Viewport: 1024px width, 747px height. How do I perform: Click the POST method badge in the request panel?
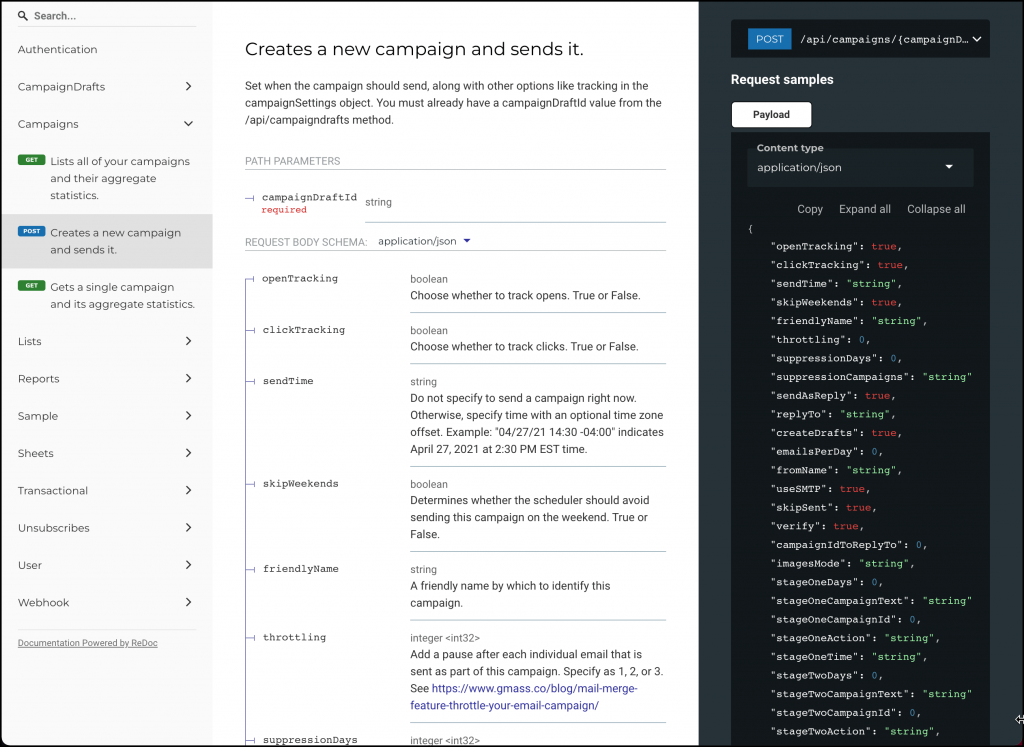769,38
